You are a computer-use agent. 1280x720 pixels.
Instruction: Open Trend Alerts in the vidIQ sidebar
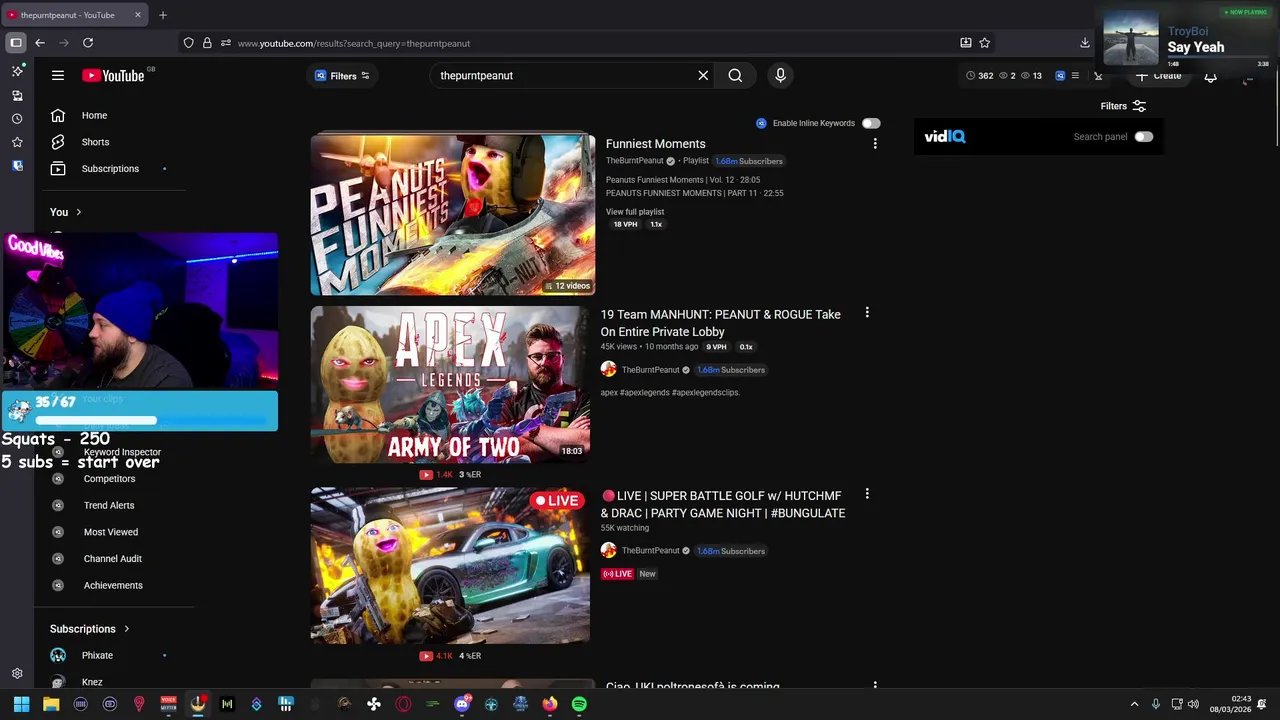click(x=110, y=505)
